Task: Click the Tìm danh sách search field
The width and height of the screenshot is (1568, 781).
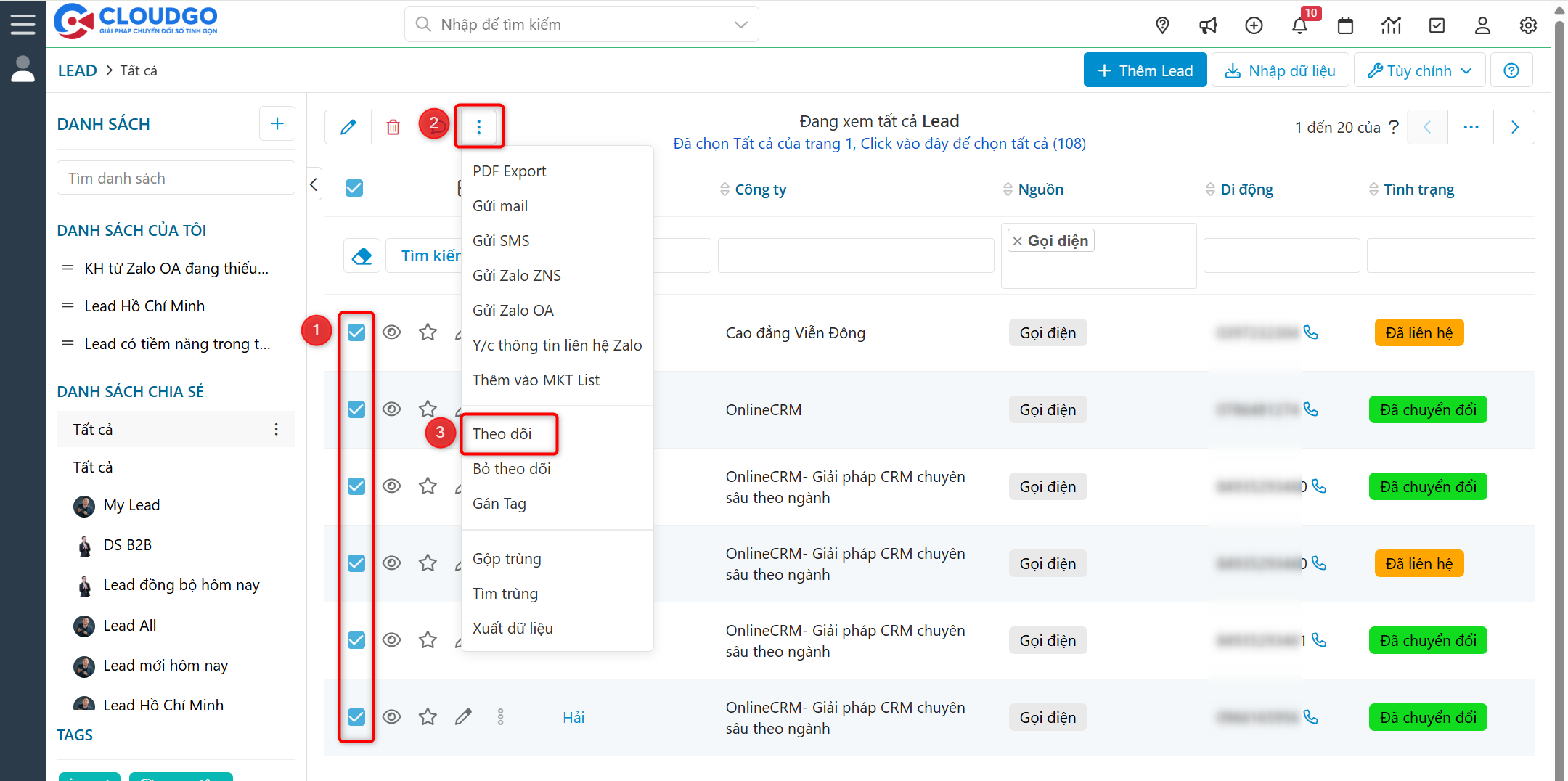Action: click(x=176, y=179)
